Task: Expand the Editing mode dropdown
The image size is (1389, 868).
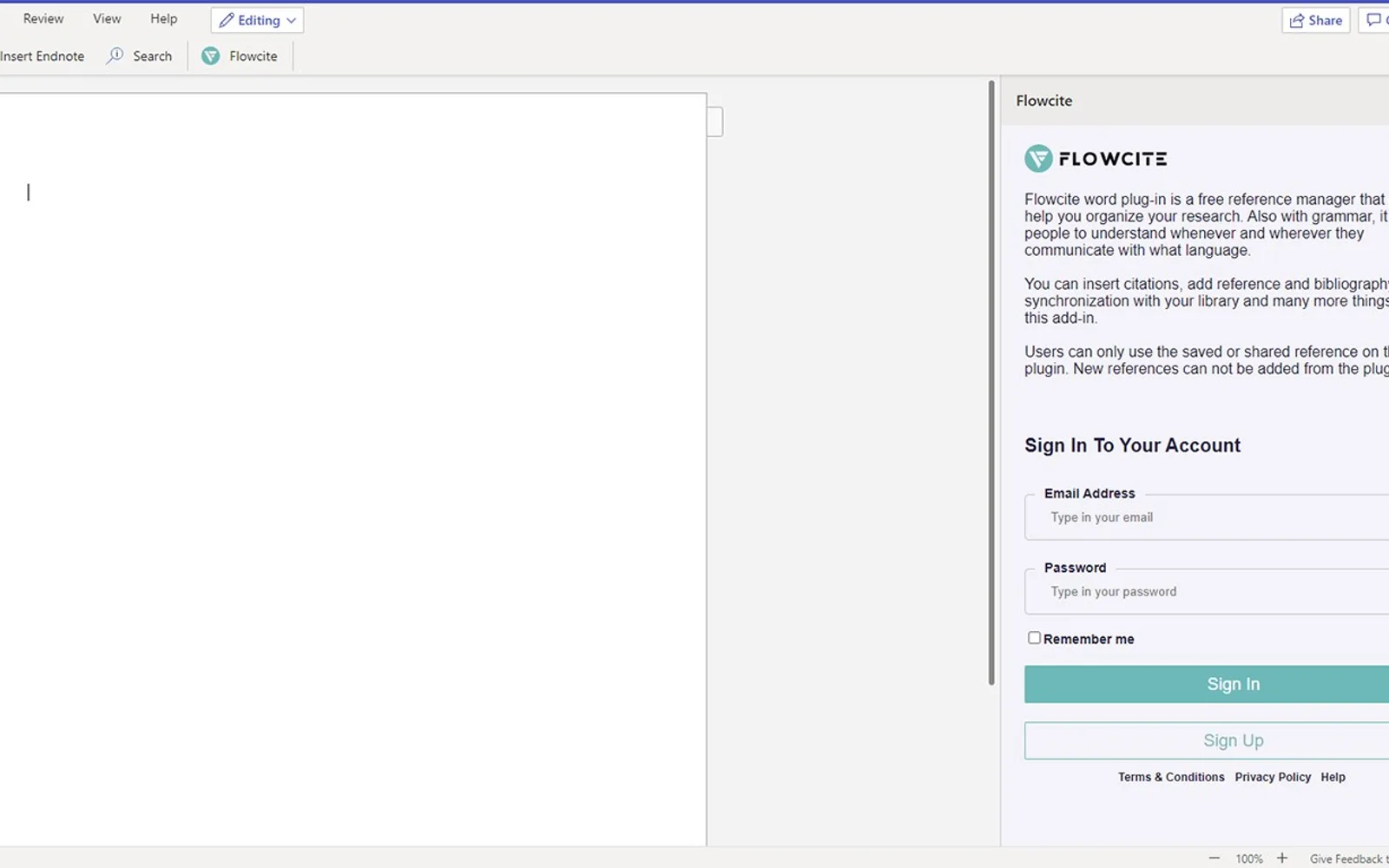Action: tap(257, 20)
